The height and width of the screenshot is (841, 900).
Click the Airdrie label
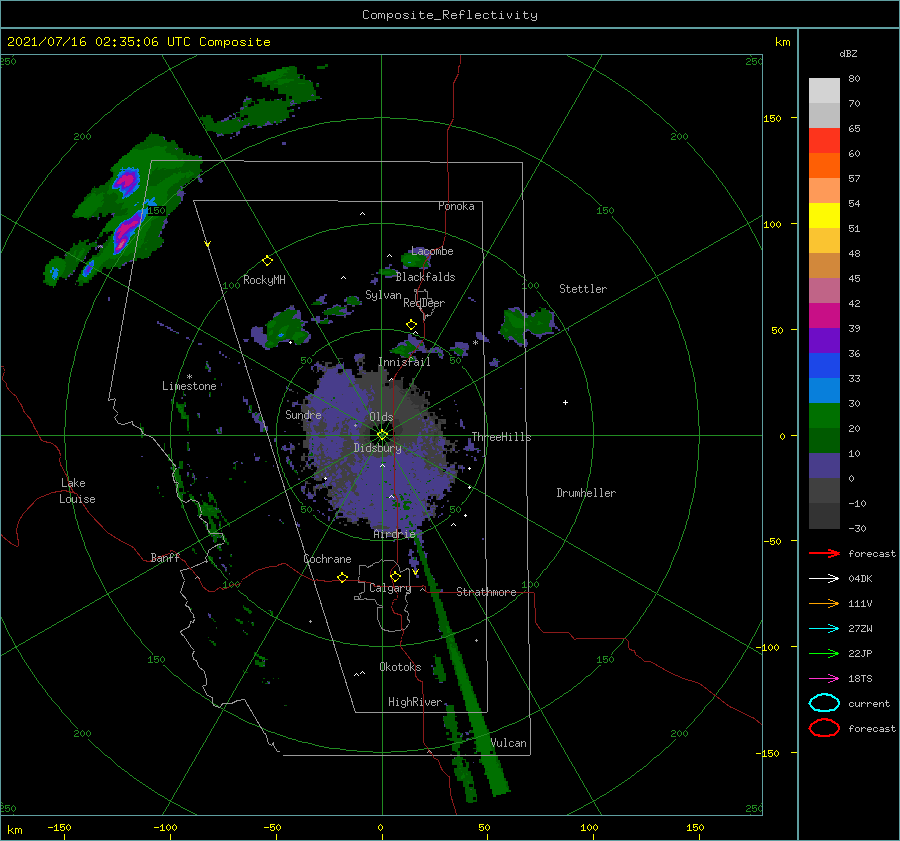click(394, 534)
